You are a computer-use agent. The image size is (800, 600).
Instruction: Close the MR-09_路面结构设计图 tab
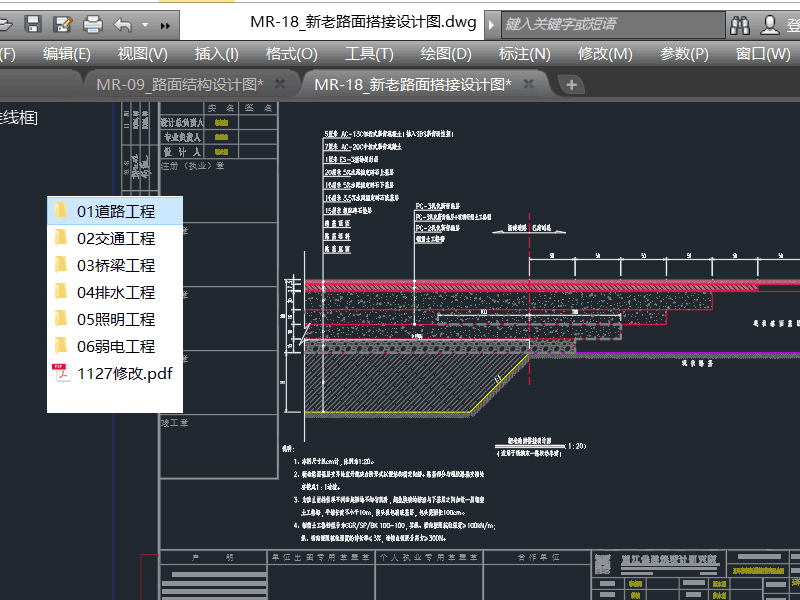tap(280, 84)
